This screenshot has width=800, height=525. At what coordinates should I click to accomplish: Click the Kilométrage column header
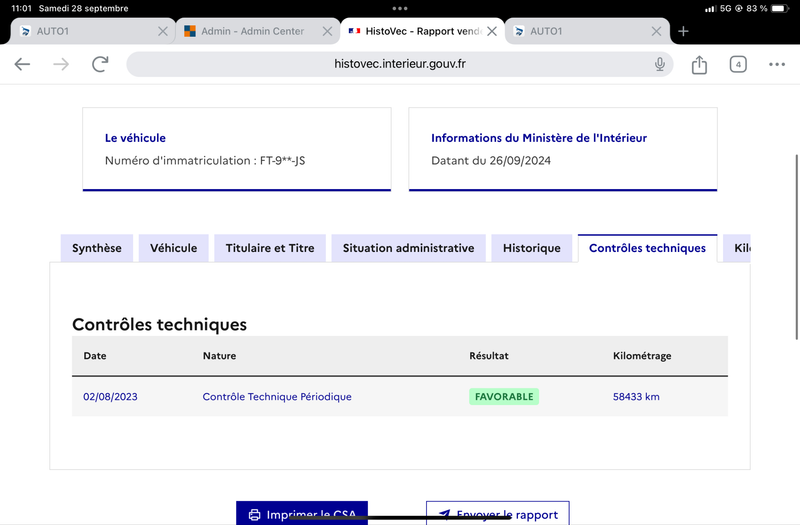point(642,356)
